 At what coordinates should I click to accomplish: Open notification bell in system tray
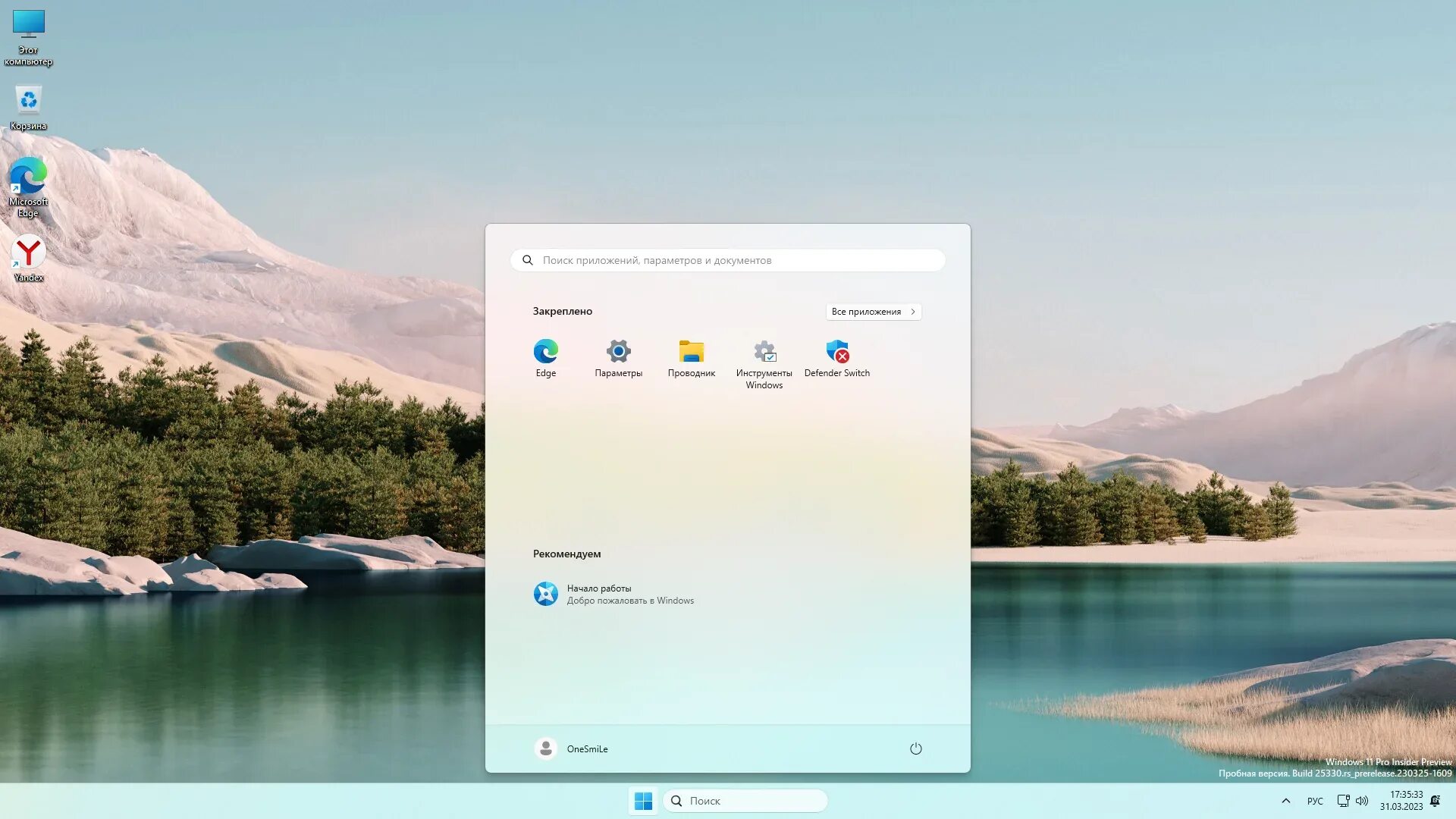click(1435, 801)
